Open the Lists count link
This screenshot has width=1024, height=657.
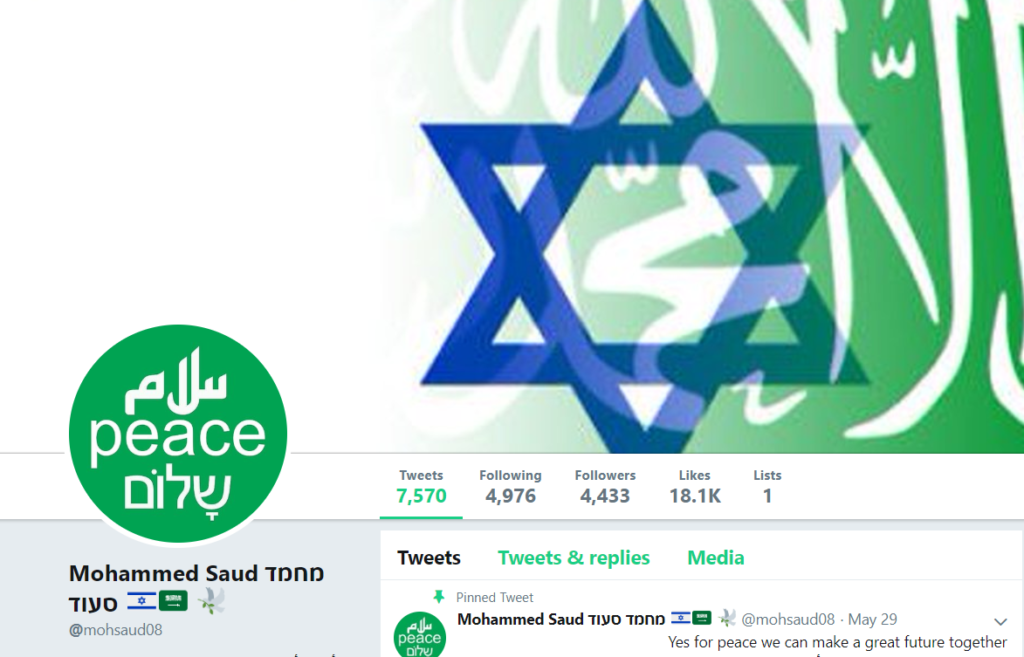coord(767,487)
